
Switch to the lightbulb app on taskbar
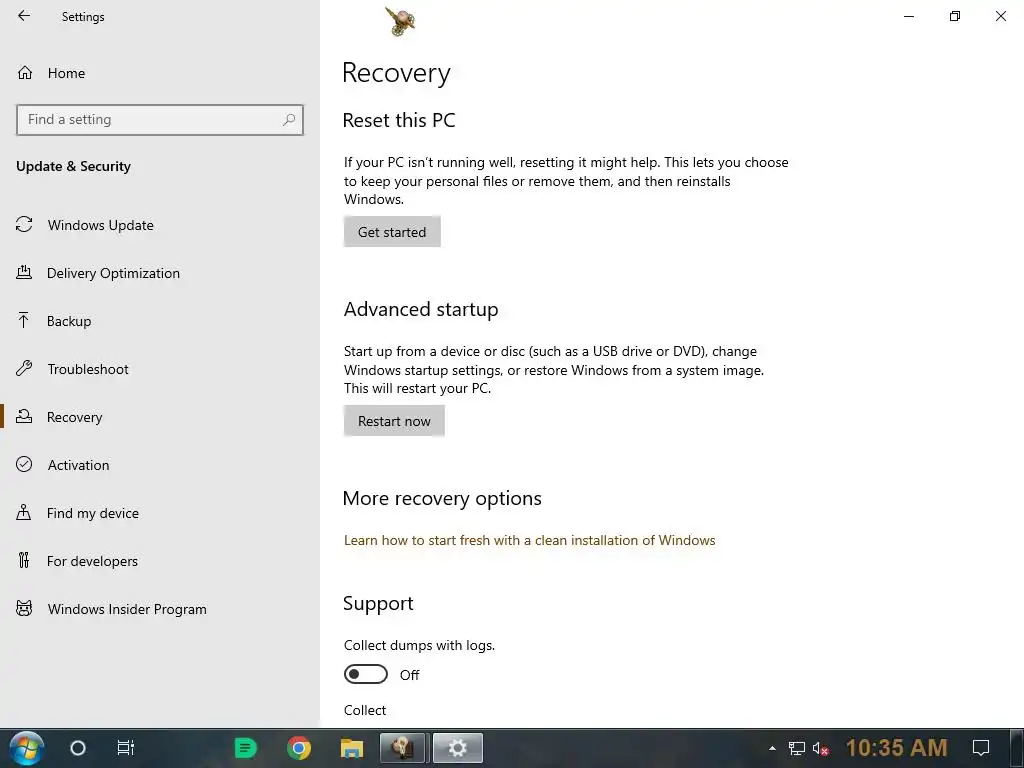tap(402, 748)
